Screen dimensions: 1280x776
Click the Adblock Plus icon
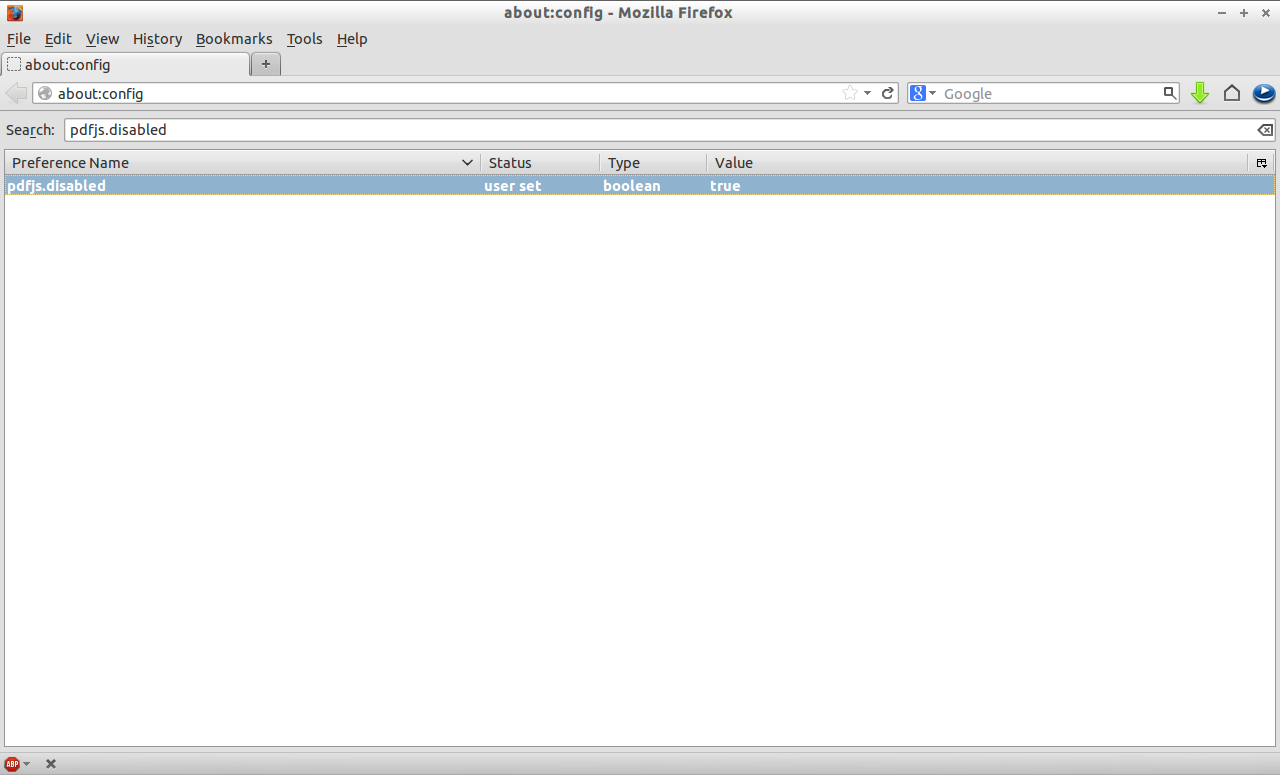(12, 764)
